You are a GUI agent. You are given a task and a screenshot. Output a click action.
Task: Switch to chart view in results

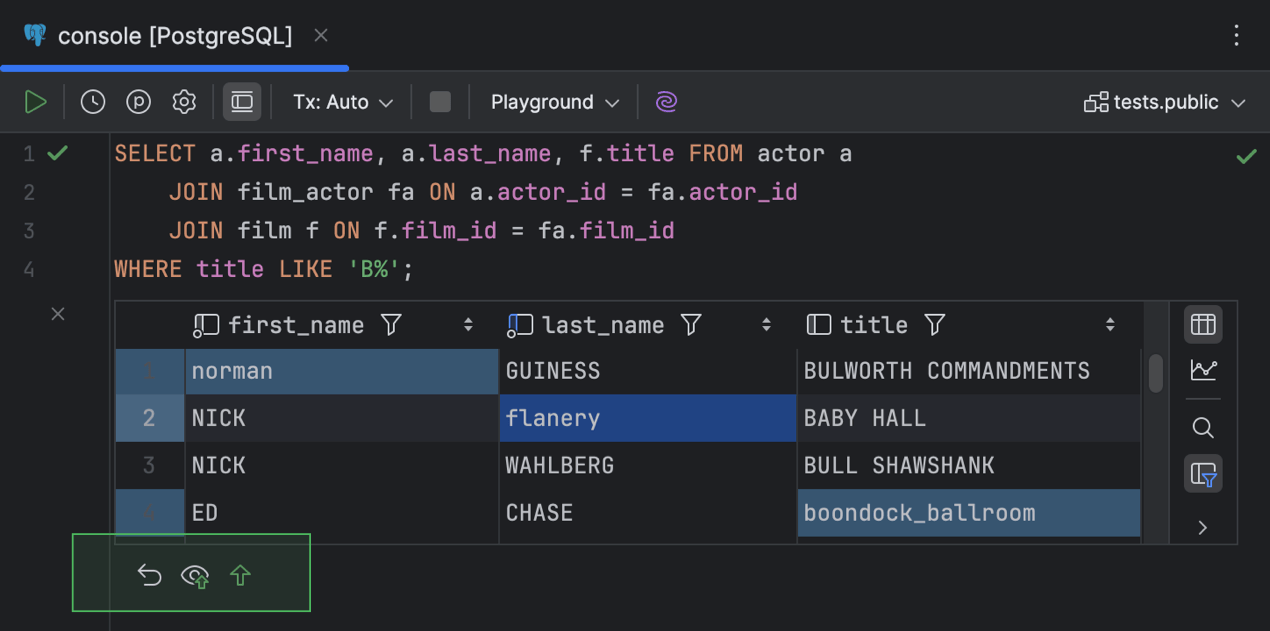point(1203,371)
